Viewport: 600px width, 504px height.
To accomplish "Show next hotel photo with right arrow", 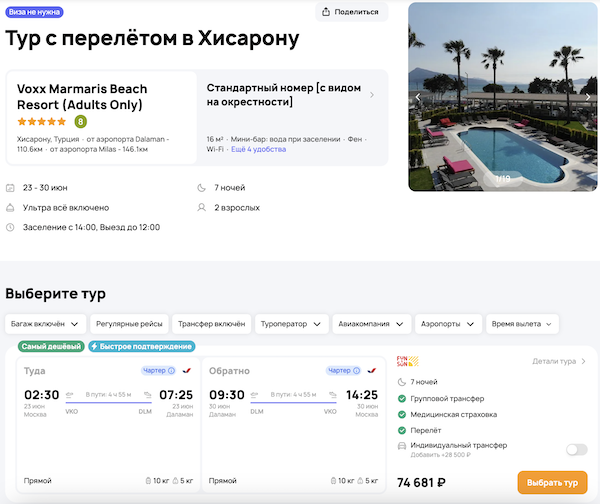I will pyautogui.click(x=588, y=97).
